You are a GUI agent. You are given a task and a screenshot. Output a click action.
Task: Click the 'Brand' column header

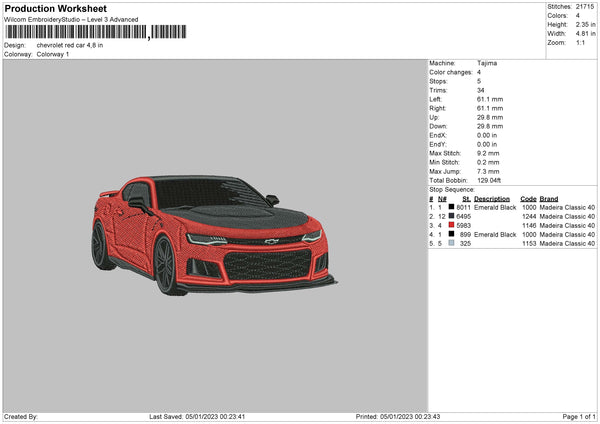[549, 199]
